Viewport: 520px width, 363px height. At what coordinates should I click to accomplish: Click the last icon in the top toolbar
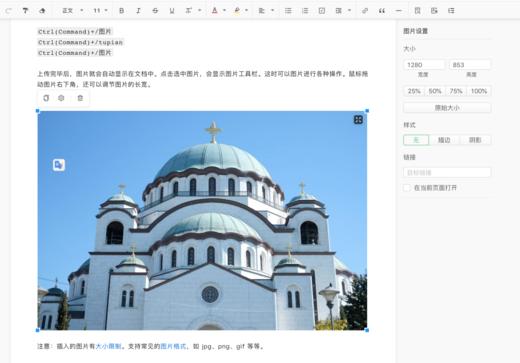451,11
